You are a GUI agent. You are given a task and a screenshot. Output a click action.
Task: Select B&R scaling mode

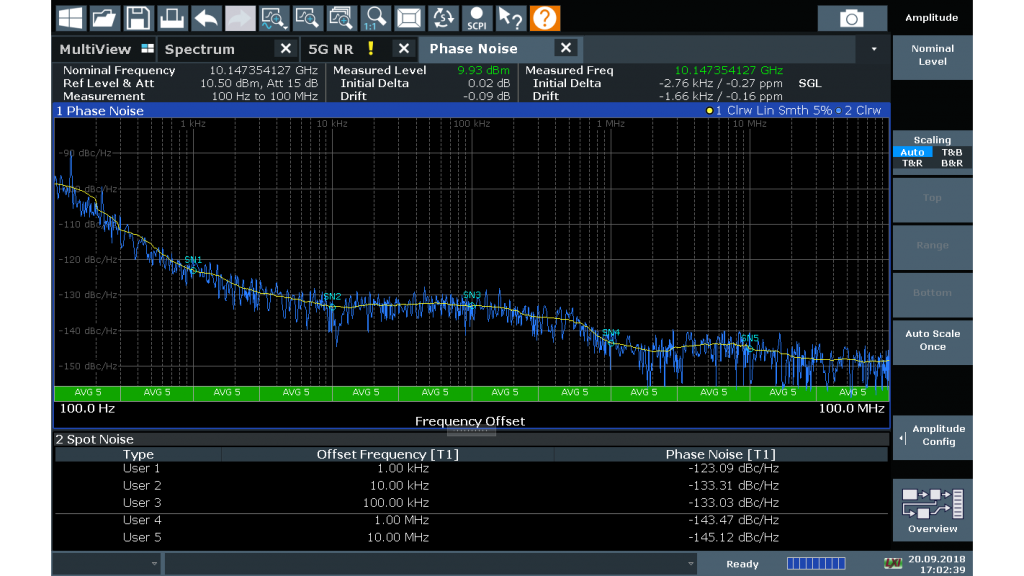coord(951,163)
